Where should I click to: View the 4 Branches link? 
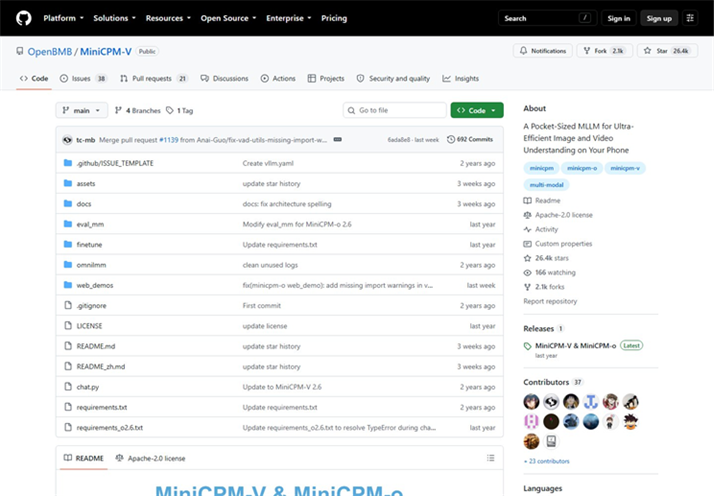(138, 110)
